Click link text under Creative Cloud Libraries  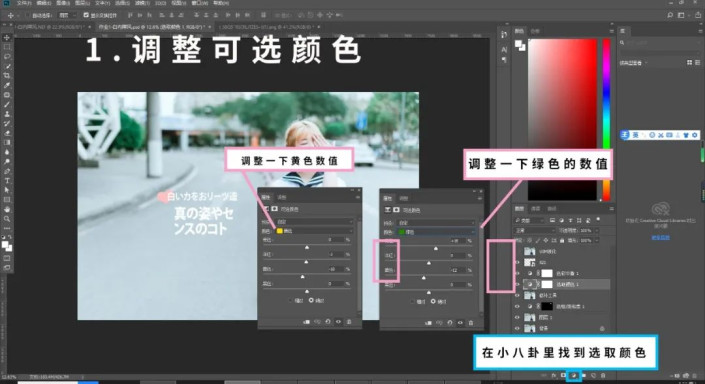[x=660, y=237]
